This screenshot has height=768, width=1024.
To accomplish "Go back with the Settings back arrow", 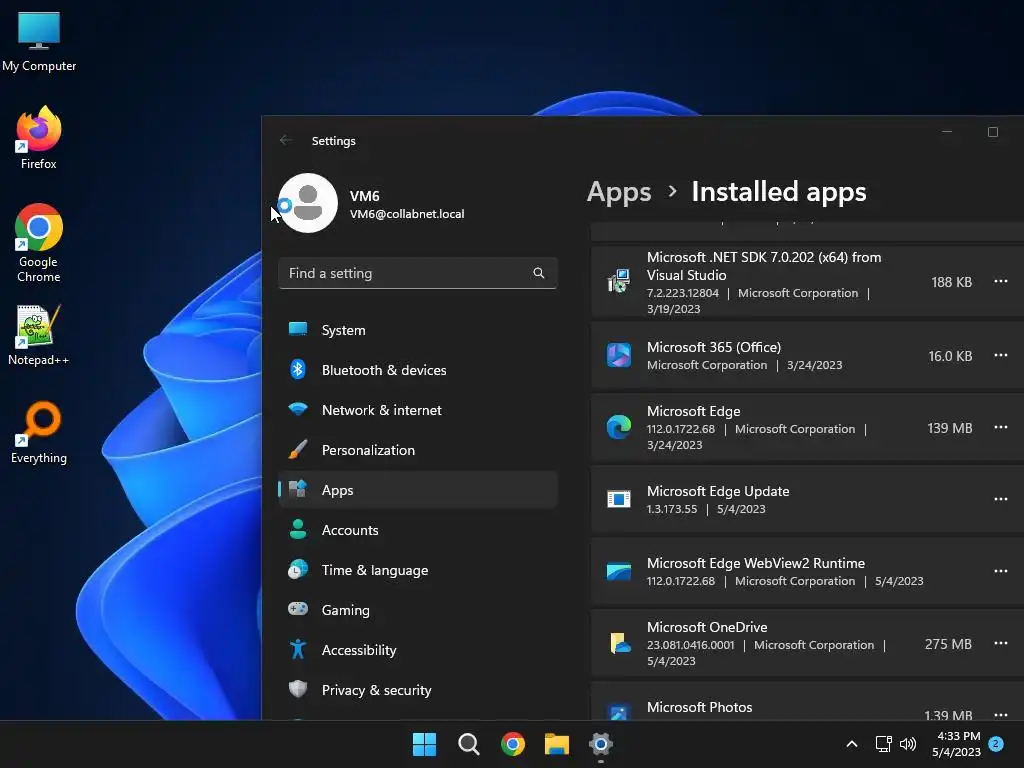I will (286, 140).
